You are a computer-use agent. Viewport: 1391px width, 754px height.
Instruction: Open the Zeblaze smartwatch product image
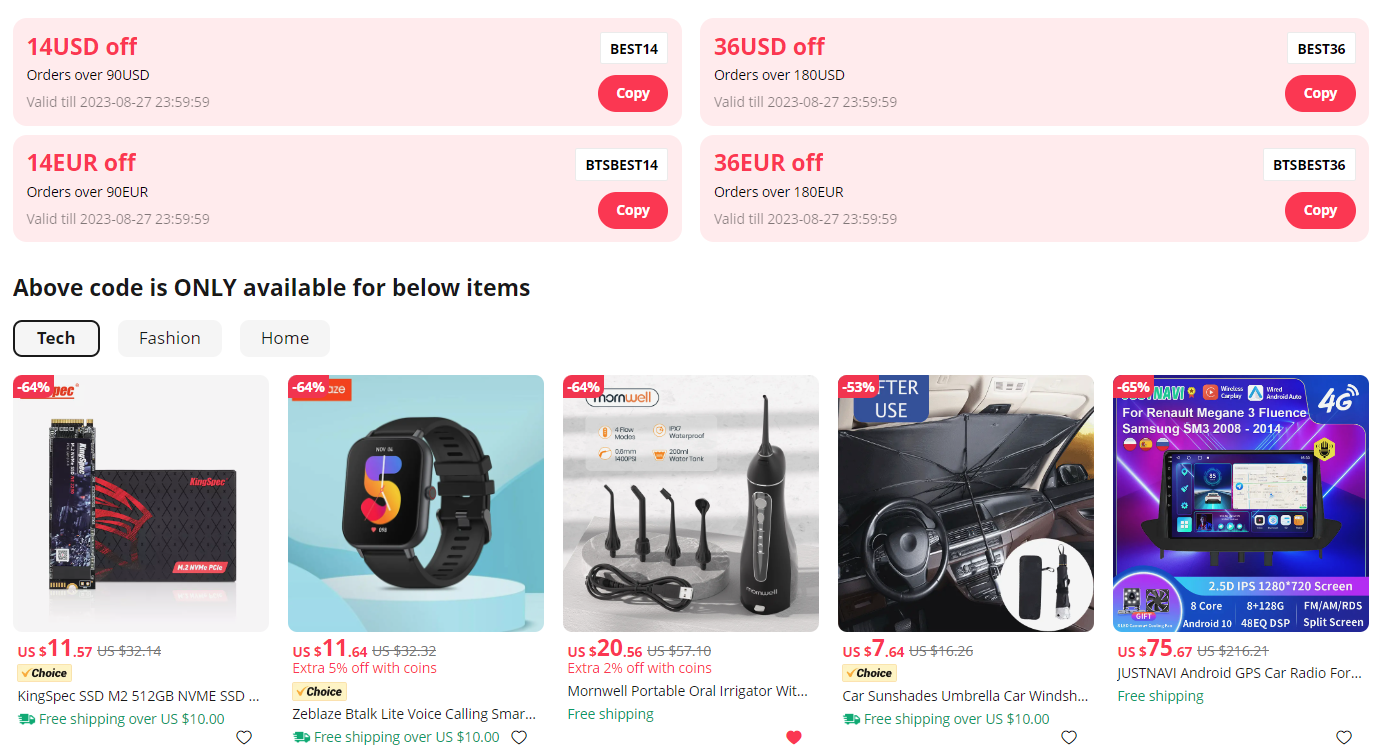point(416,503)
